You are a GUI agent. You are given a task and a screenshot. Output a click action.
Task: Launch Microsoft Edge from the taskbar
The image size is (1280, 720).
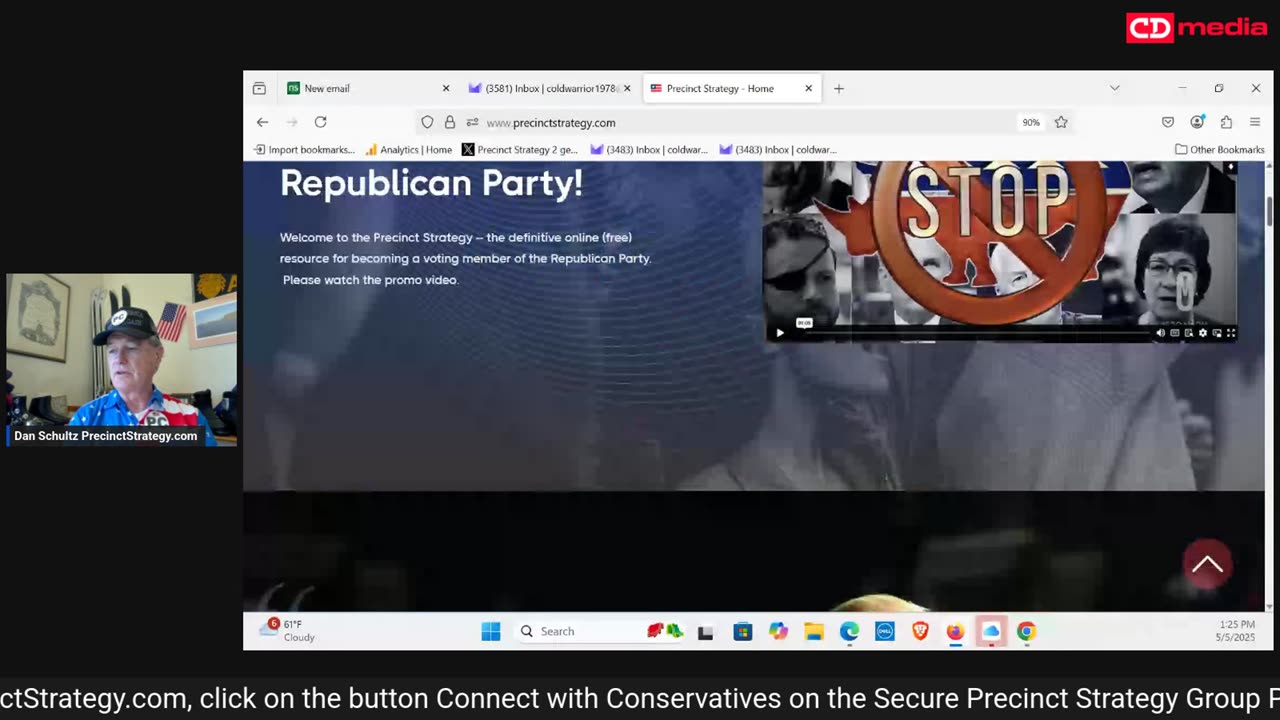849,631
